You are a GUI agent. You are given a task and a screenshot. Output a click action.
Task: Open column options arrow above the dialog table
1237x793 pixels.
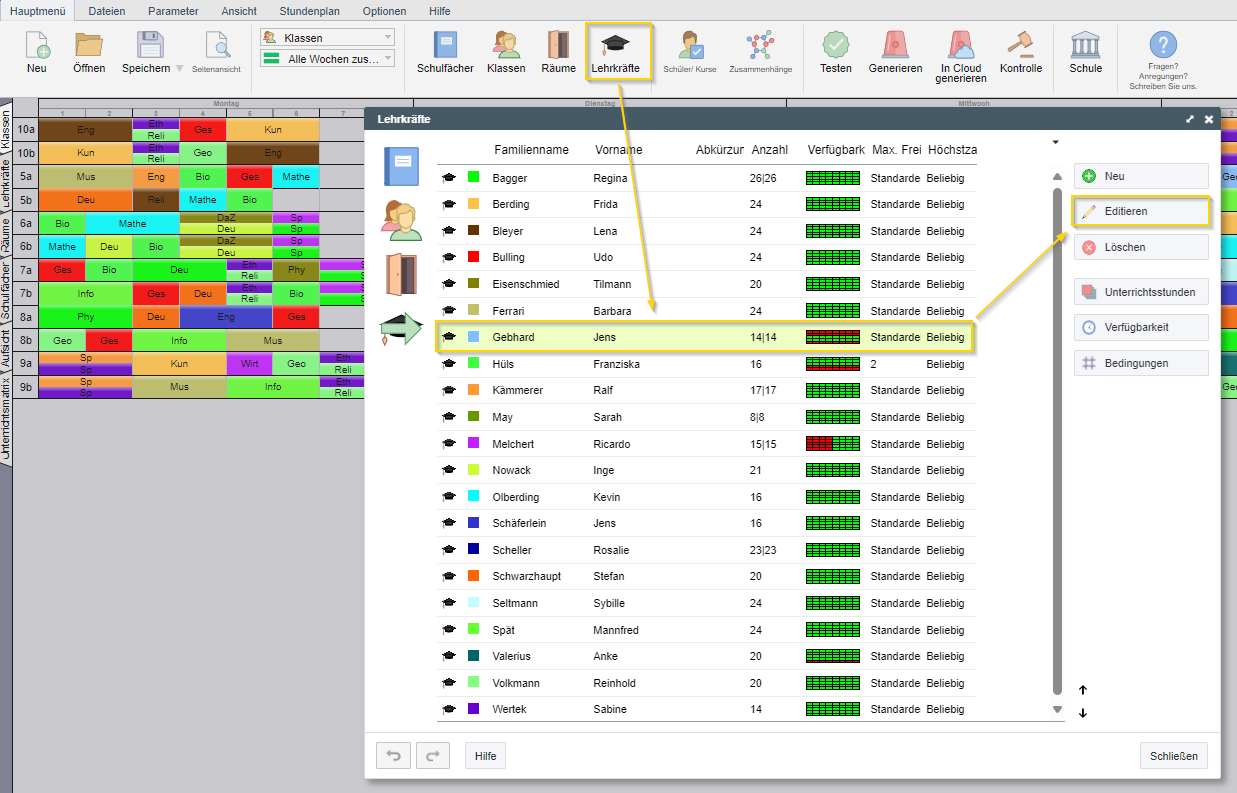click(1055, 142)
